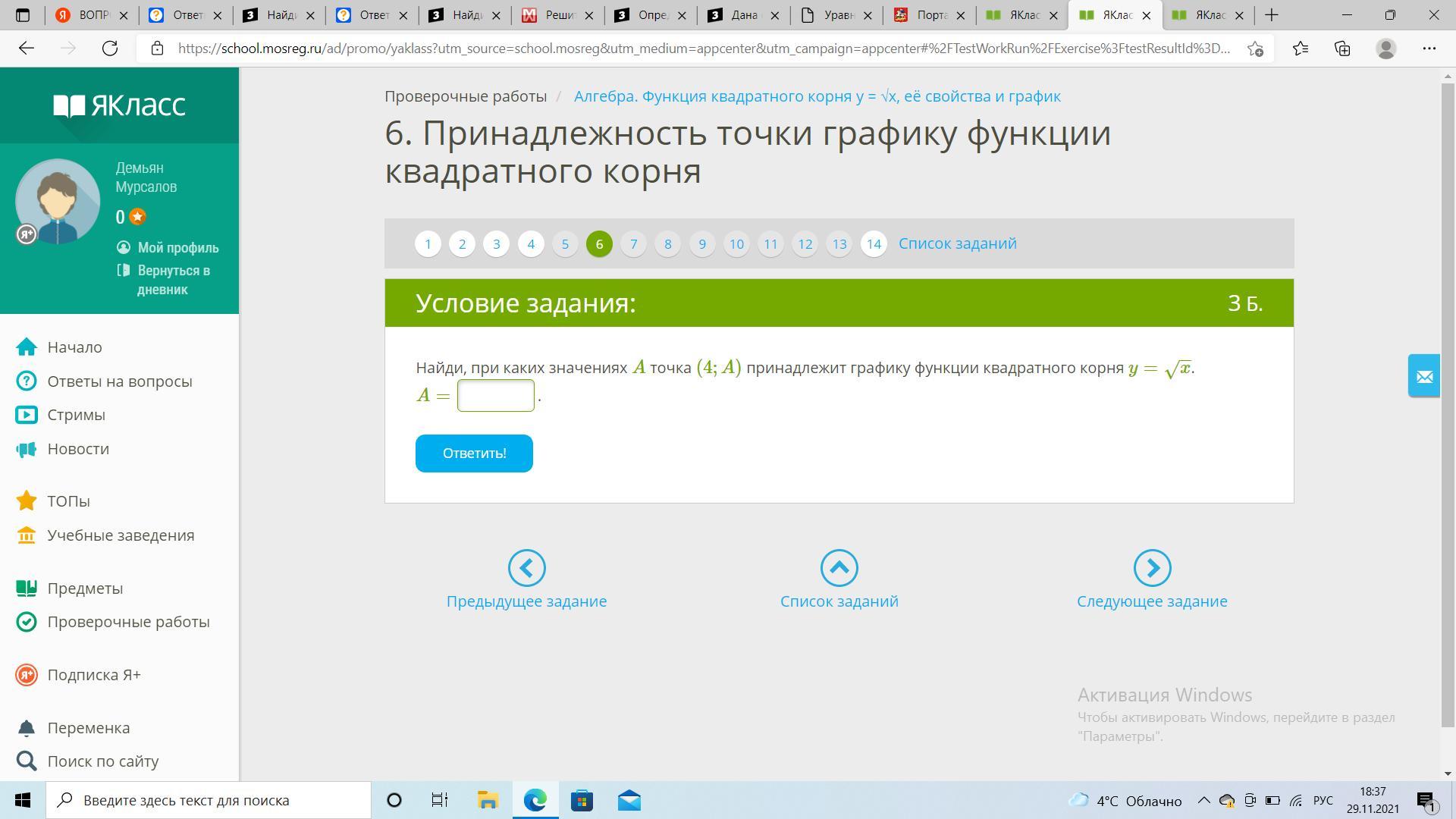Viewport: 1456px width, 819px height.
Task: Go to next task arrow circle
Action: pyautogui.click(x=1152, y=568)
